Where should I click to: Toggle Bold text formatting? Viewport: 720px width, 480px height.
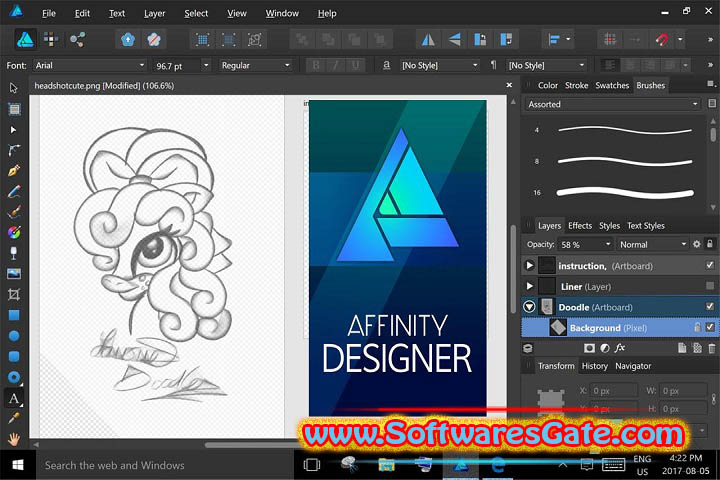point(316,65)
